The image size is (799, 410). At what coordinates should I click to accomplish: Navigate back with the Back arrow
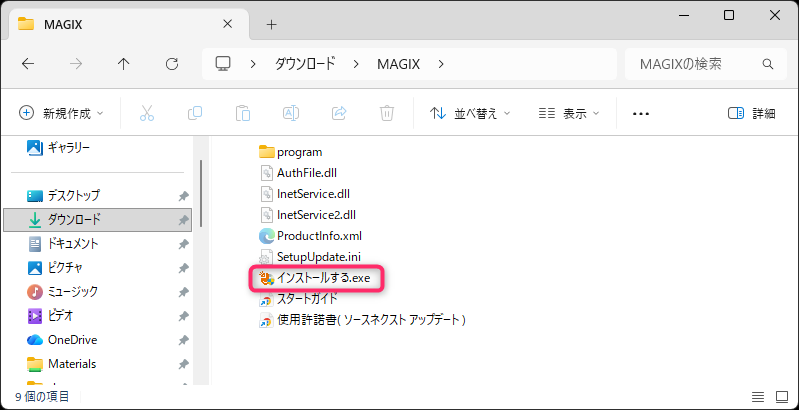click(28, 64)
